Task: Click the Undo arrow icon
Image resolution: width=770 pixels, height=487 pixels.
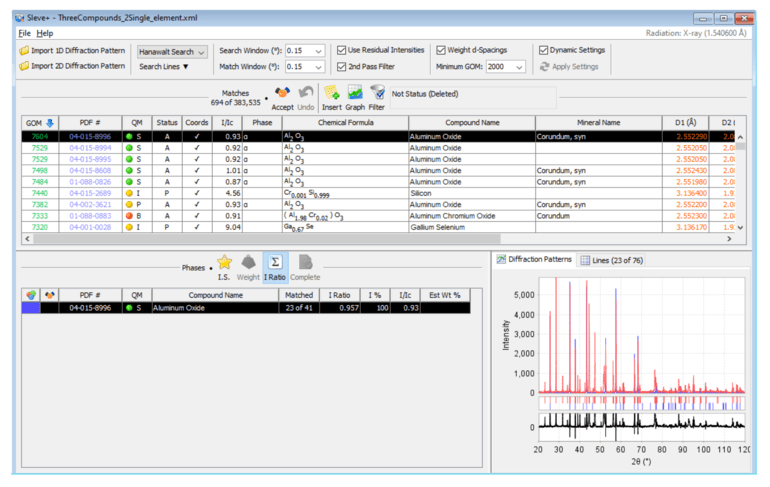Action: 306,92
